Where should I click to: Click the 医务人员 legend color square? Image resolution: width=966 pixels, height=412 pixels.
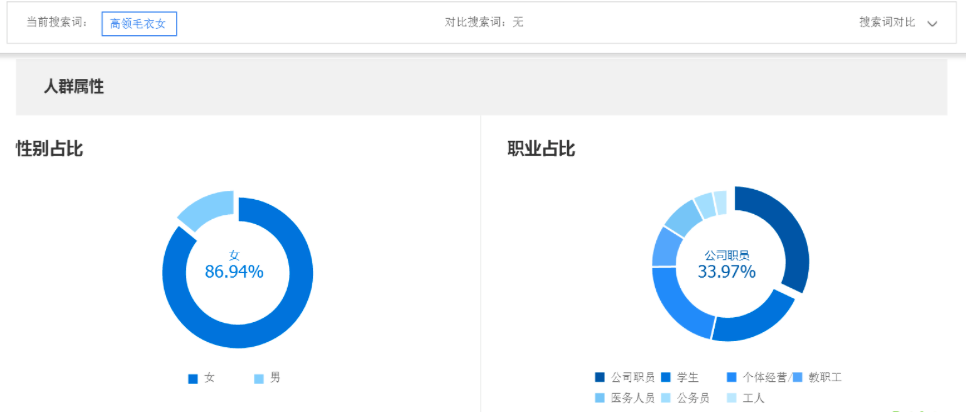point(600,398)
